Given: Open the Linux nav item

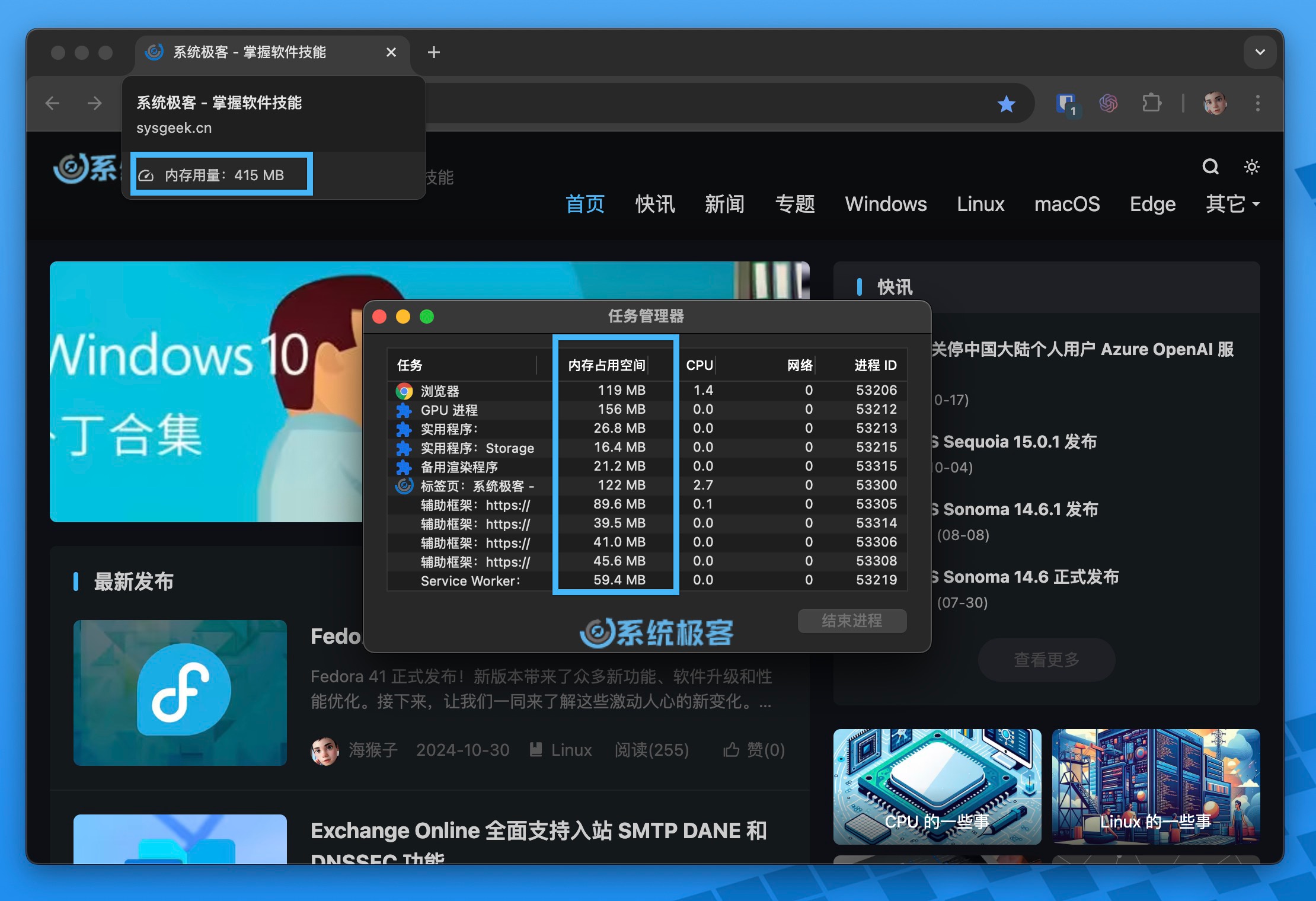Looking at the screenshot, I should [x=980, y=204].
